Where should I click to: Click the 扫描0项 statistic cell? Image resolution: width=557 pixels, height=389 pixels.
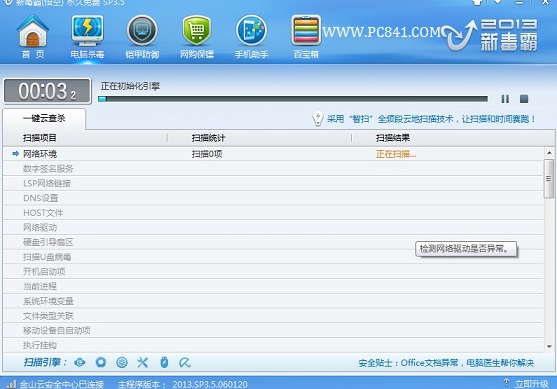click(x=207, y=154)
